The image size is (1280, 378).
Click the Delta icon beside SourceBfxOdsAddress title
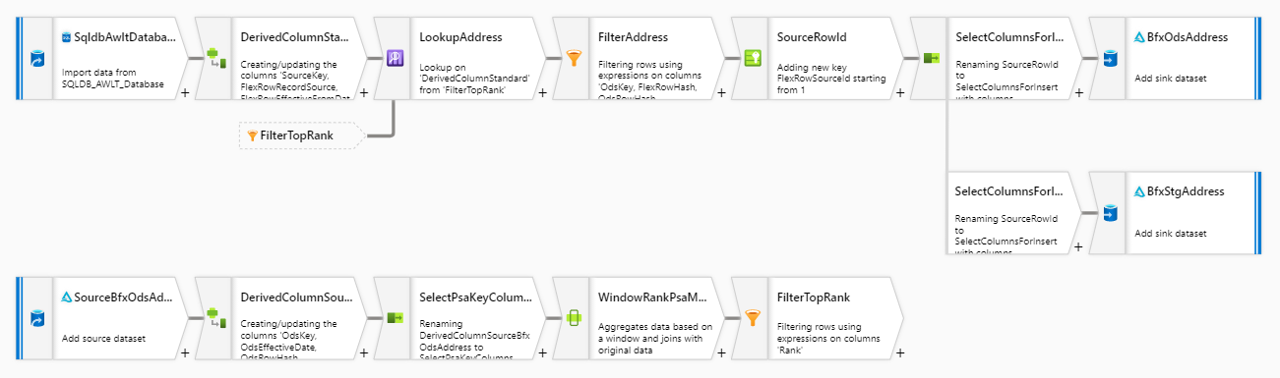click(67, 297)
